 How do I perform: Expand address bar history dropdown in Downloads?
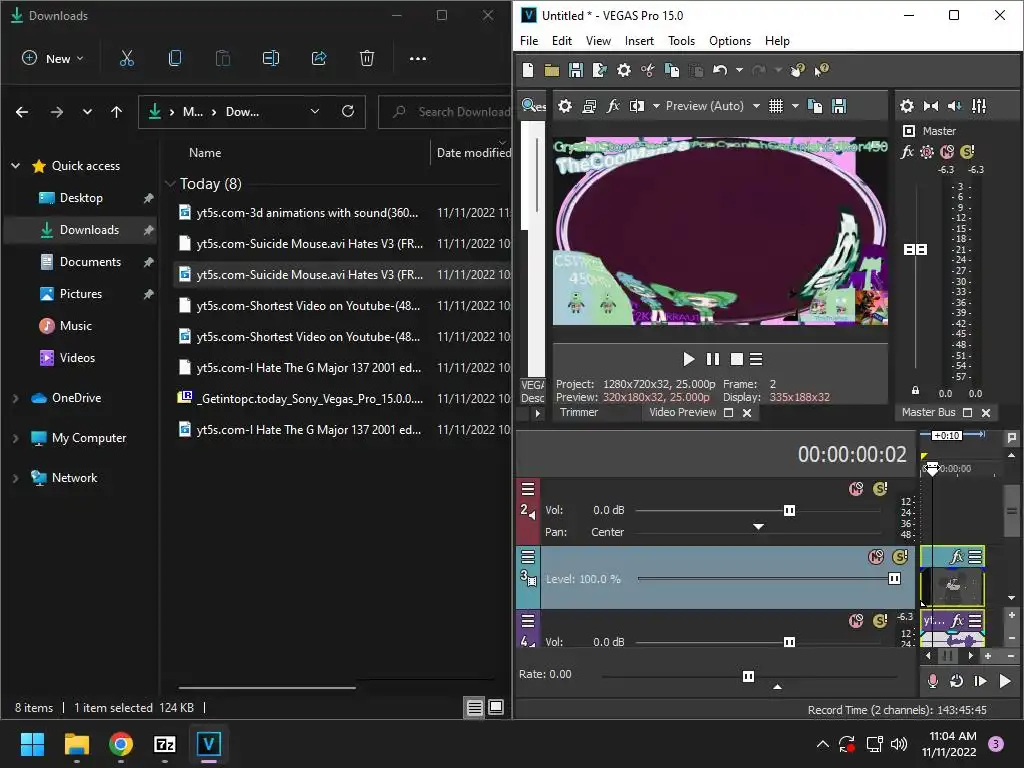click(315, 112)
